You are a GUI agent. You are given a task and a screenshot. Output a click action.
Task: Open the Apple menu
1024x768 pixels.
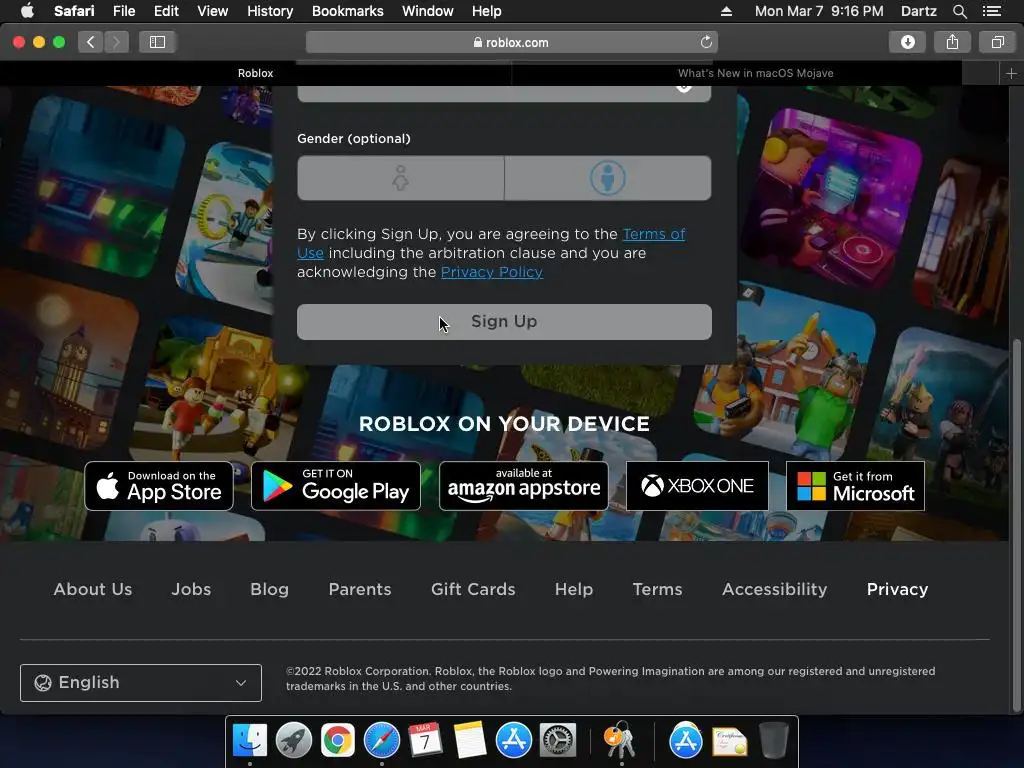click(27, 11)
